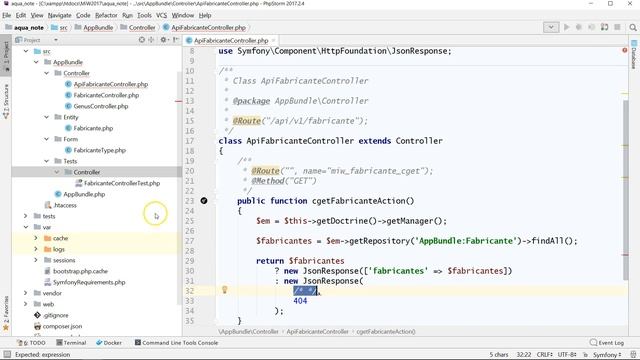This screenshot has height=360, width=640.
Task: Open the Navigate menu
Action: (x=59, y=15)
